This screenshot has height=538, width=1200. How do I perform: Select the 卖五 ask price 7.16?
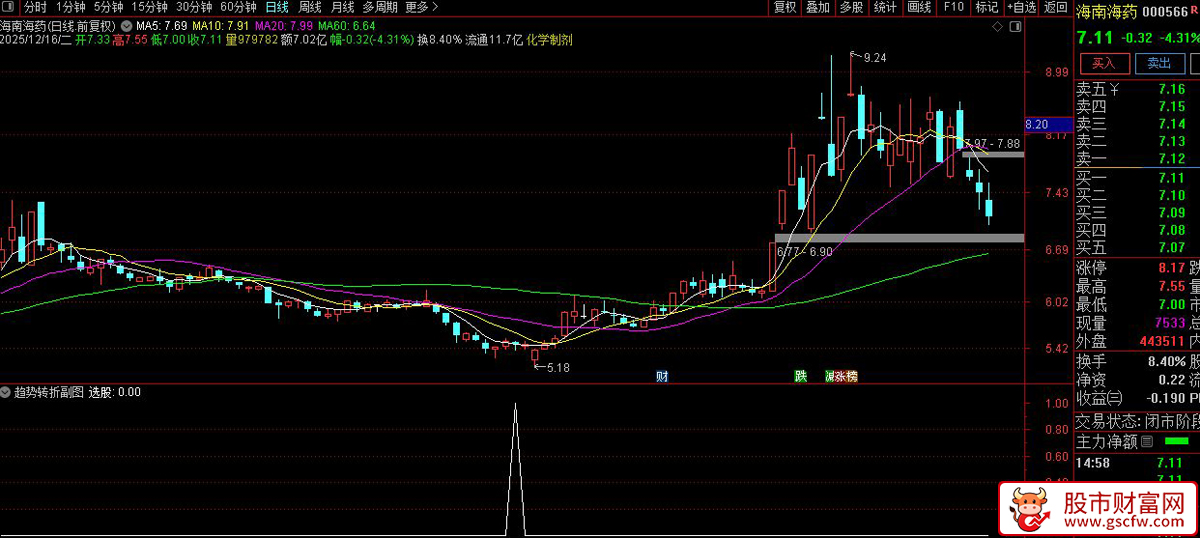coord(1170,89)
